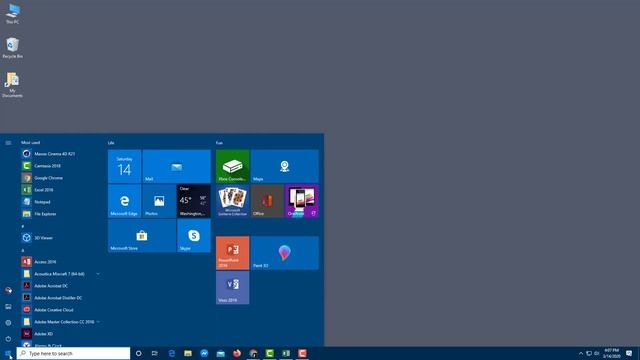Image resolution: width=640 pixels, height=360 pixels.
Task: Switch to Chrome on the taskbar
Action: pos(253,353)
